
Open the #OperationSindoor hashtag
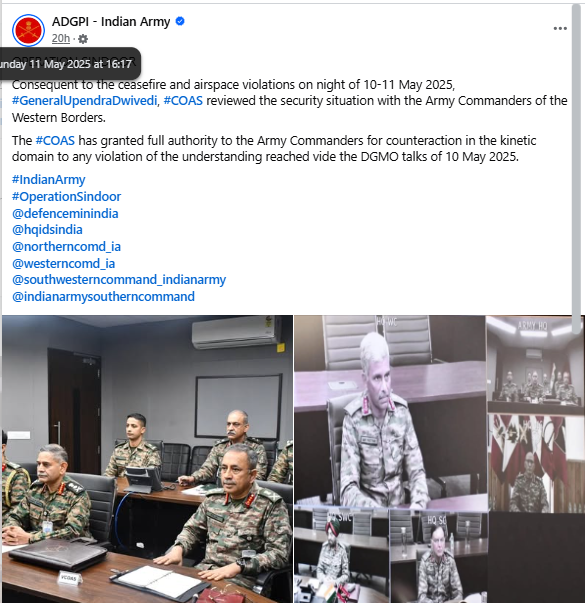click(67, 197)
